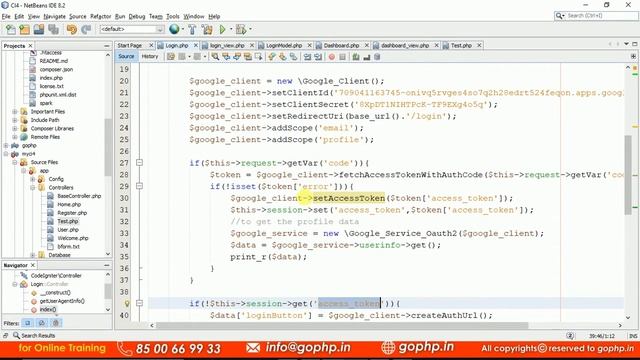Click the globe browser icon
Screen dimensions: 640x360
(174, 29)
